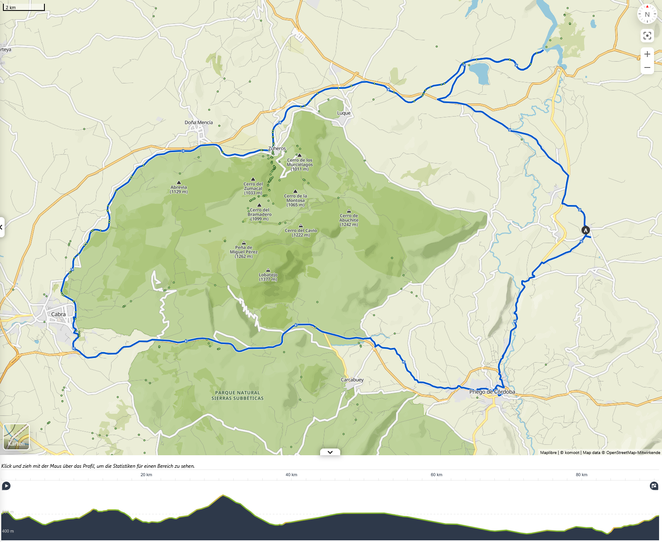Click the Abuchite mountain peak icon
This screenshot has width=662, height=542.
349,211
